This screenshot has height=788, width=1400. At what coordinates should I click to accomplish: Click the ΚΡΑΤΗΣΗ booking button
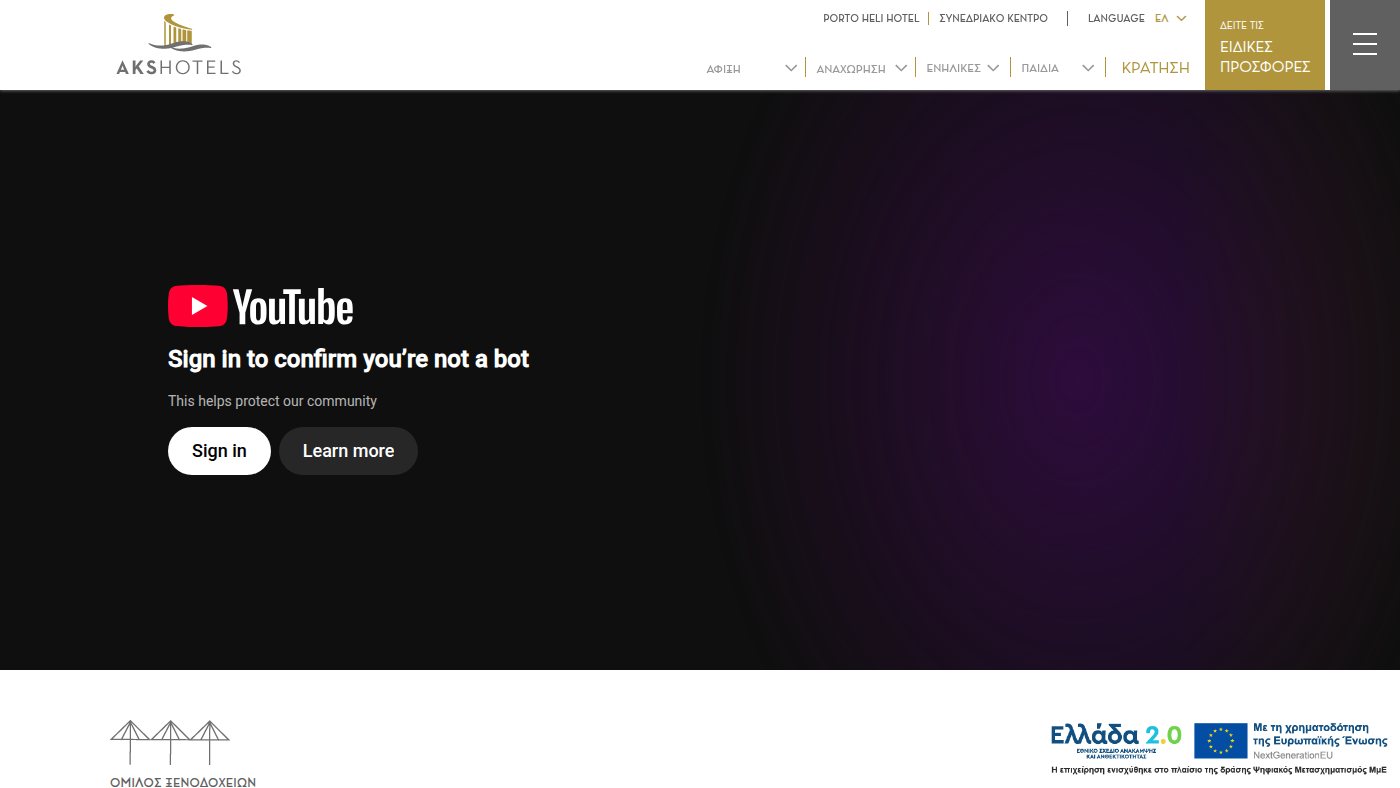[x=1156, y=68]
